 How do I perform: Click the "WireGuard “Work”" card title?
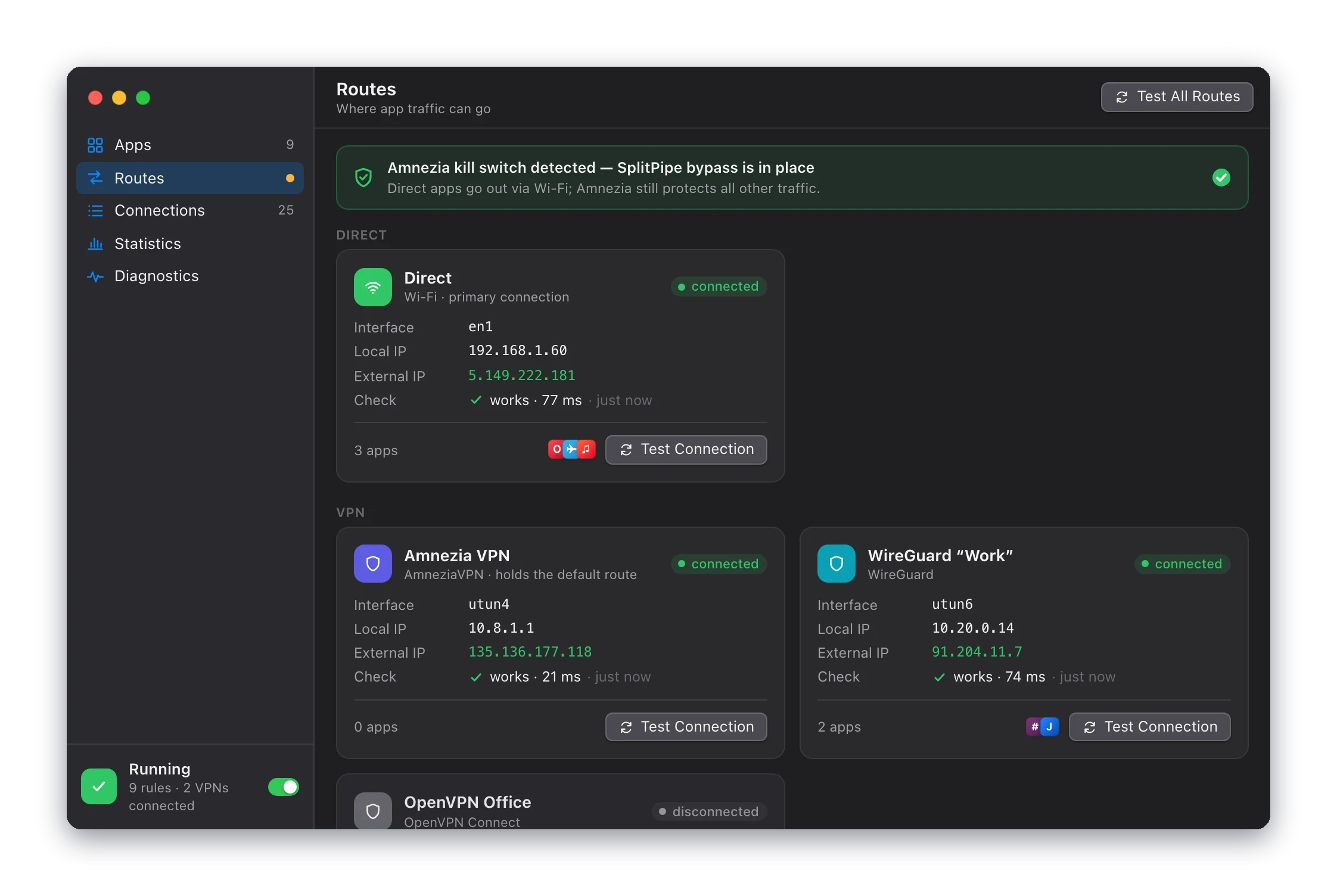(940, 556)
